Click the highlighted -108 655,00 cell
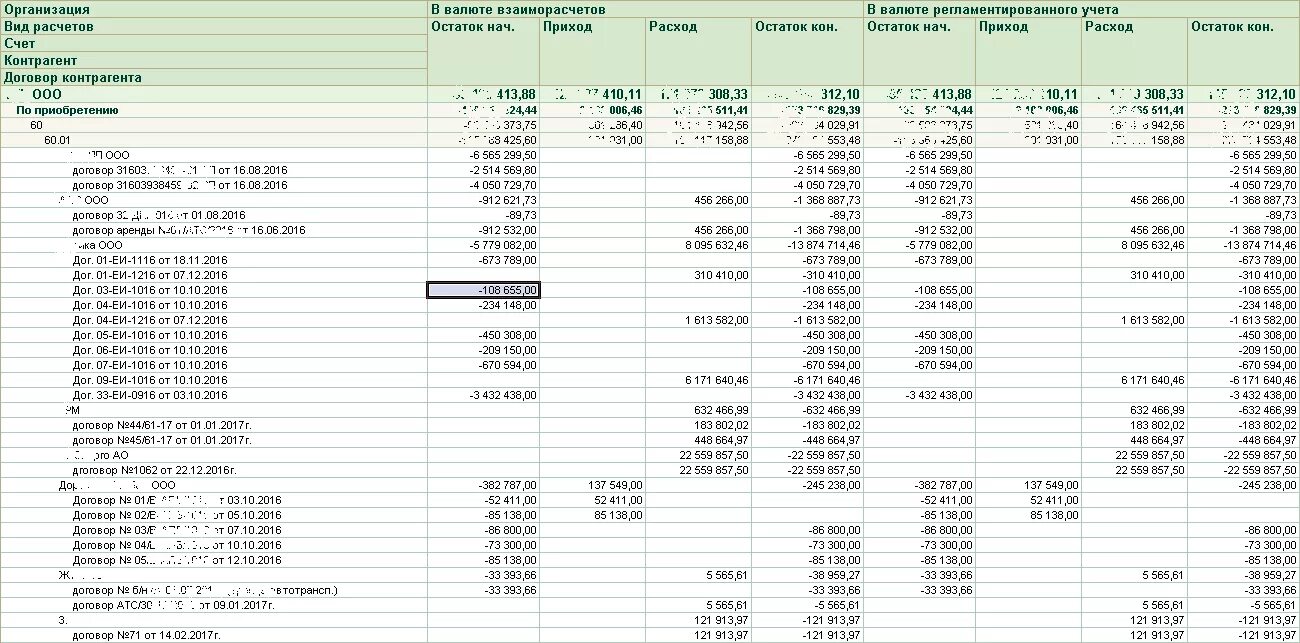The width and height of the screenshot is (1300, 643). point(483,290)
